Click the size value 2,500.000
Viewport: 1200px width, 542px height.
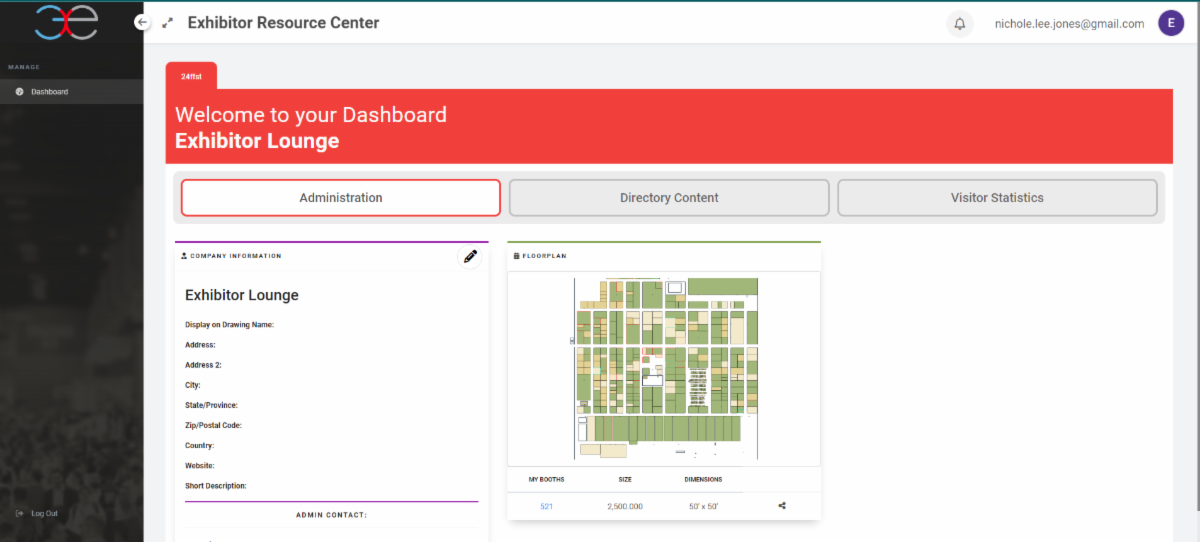(x=625, y=506)
